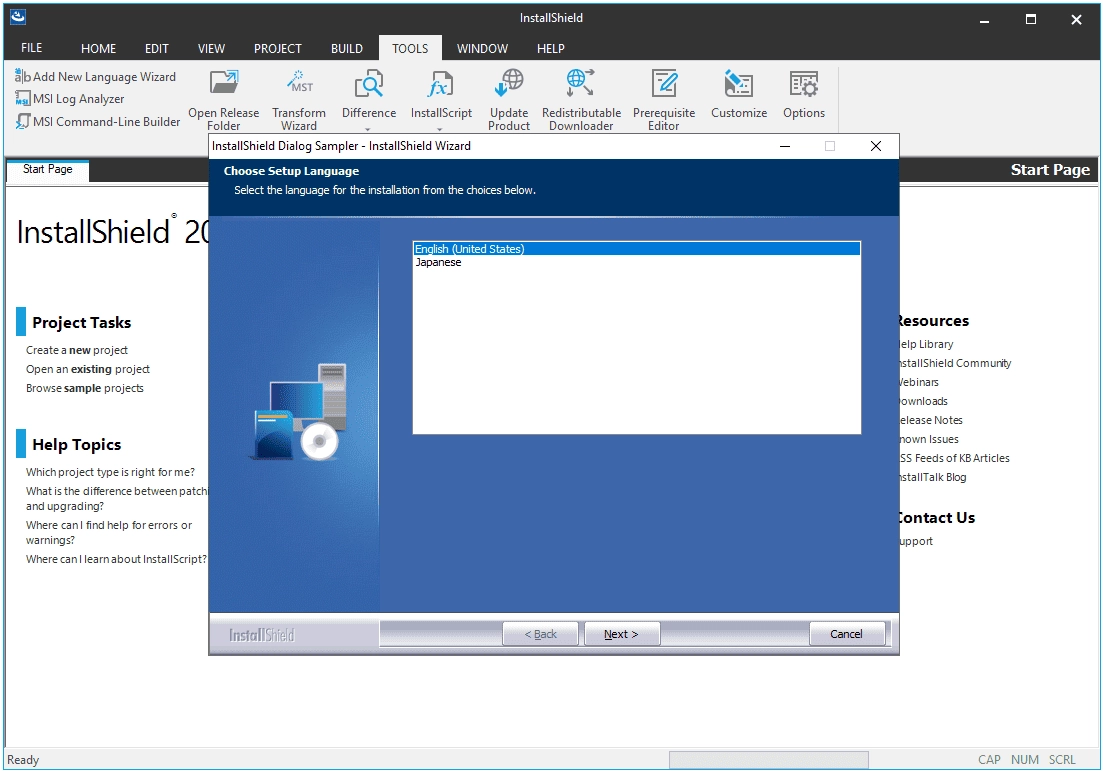Open 'Where can I learn about InstallScript?'
The width and height of the screenshot is (1103, 771).
(116, 559)
